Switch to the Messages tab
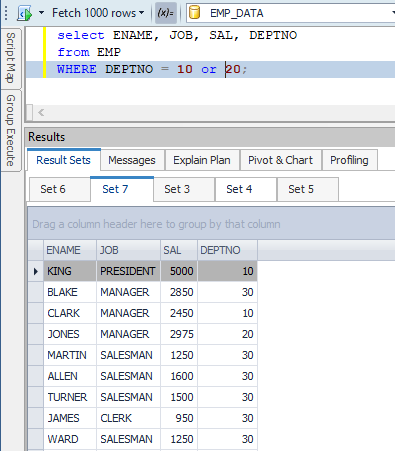 pyautogui.click(x=132, y=160)
